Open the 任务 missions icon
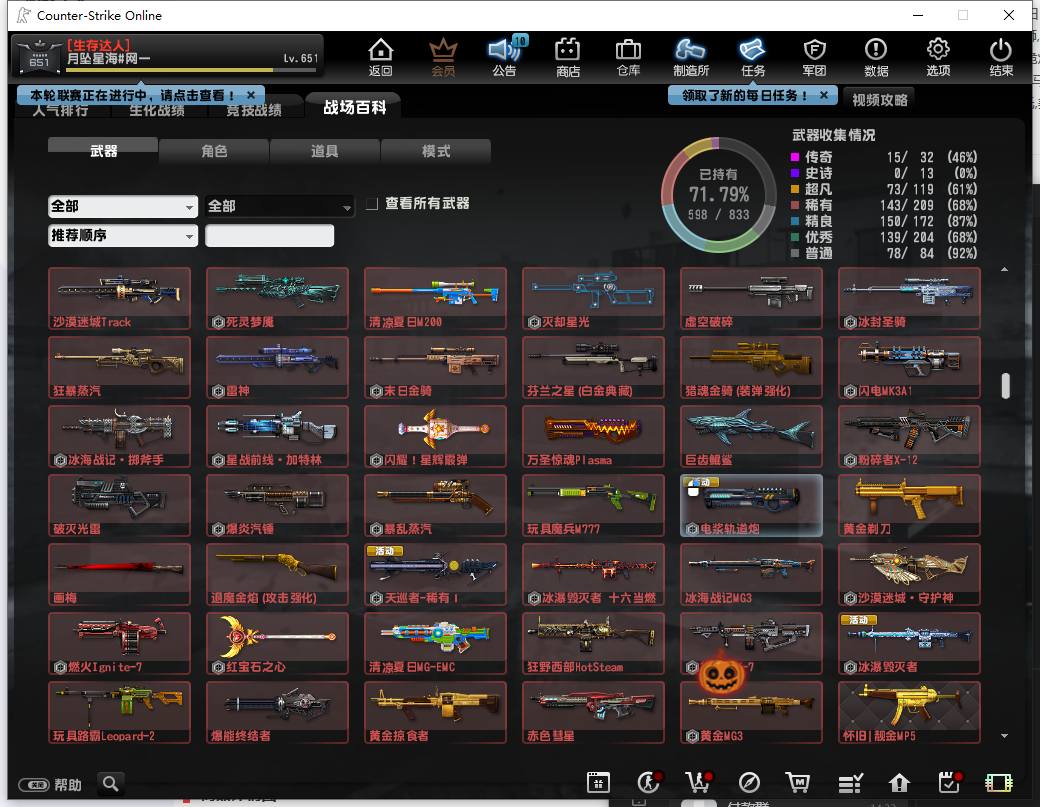Screen dimensions: 1040x807 [753, 57]
